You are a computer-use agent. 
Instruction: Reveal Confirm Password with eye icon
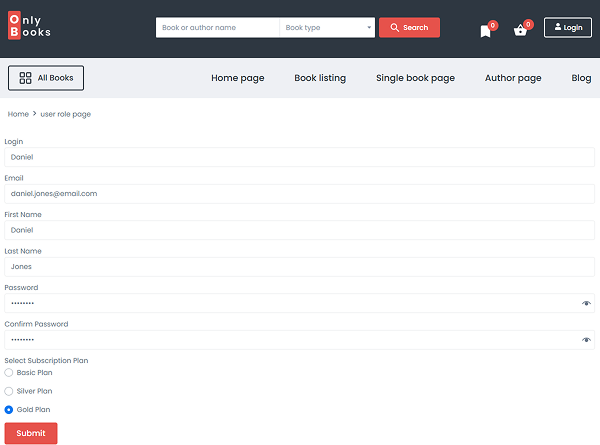586,340
